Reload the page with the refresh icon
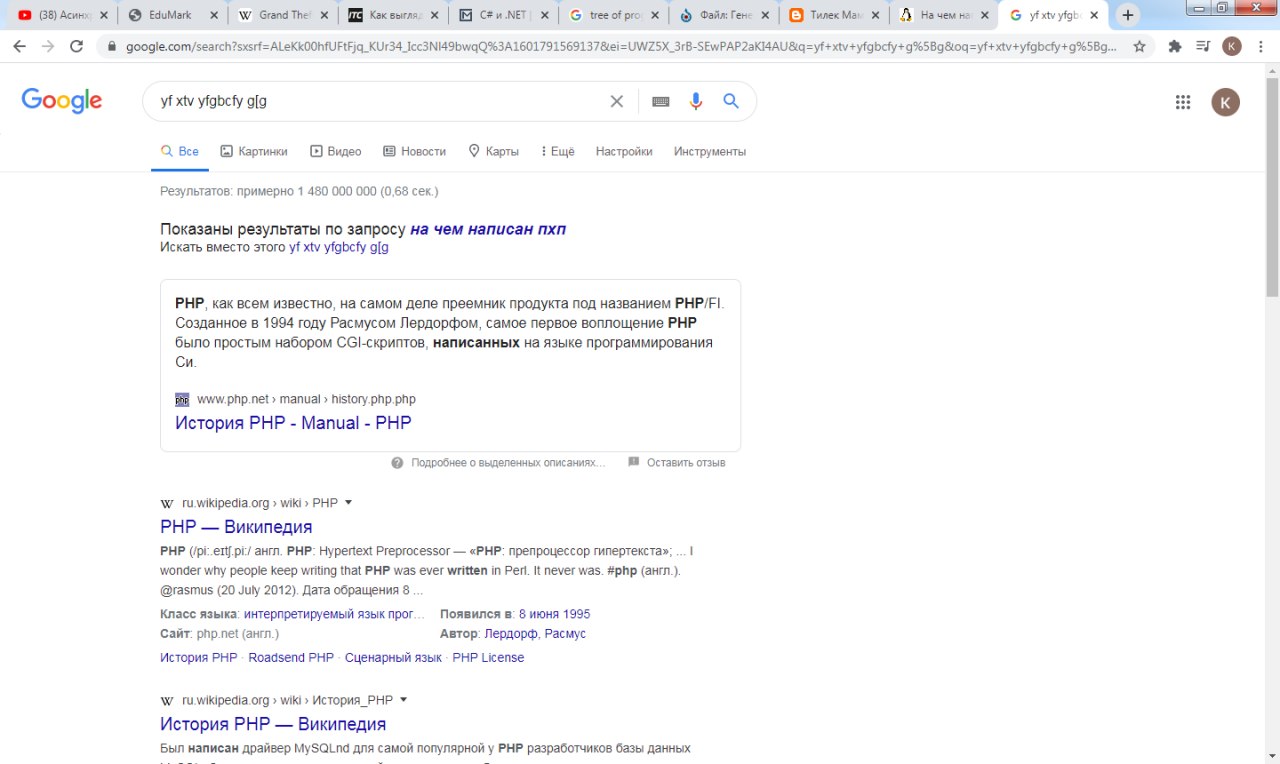The image size is (1280, 764). pos(76,46)
